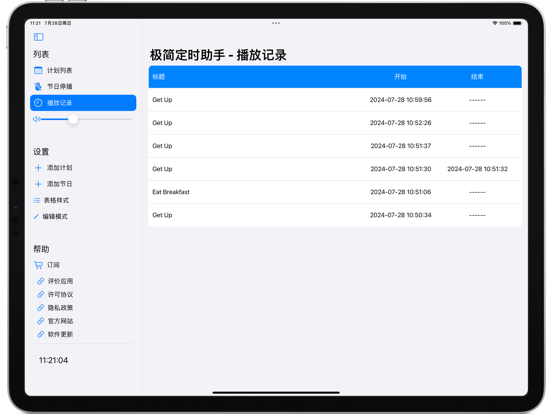This screenshot has width=552, height=414.
Task: Open the 隐私政策 link
Action: click(60, 308)
